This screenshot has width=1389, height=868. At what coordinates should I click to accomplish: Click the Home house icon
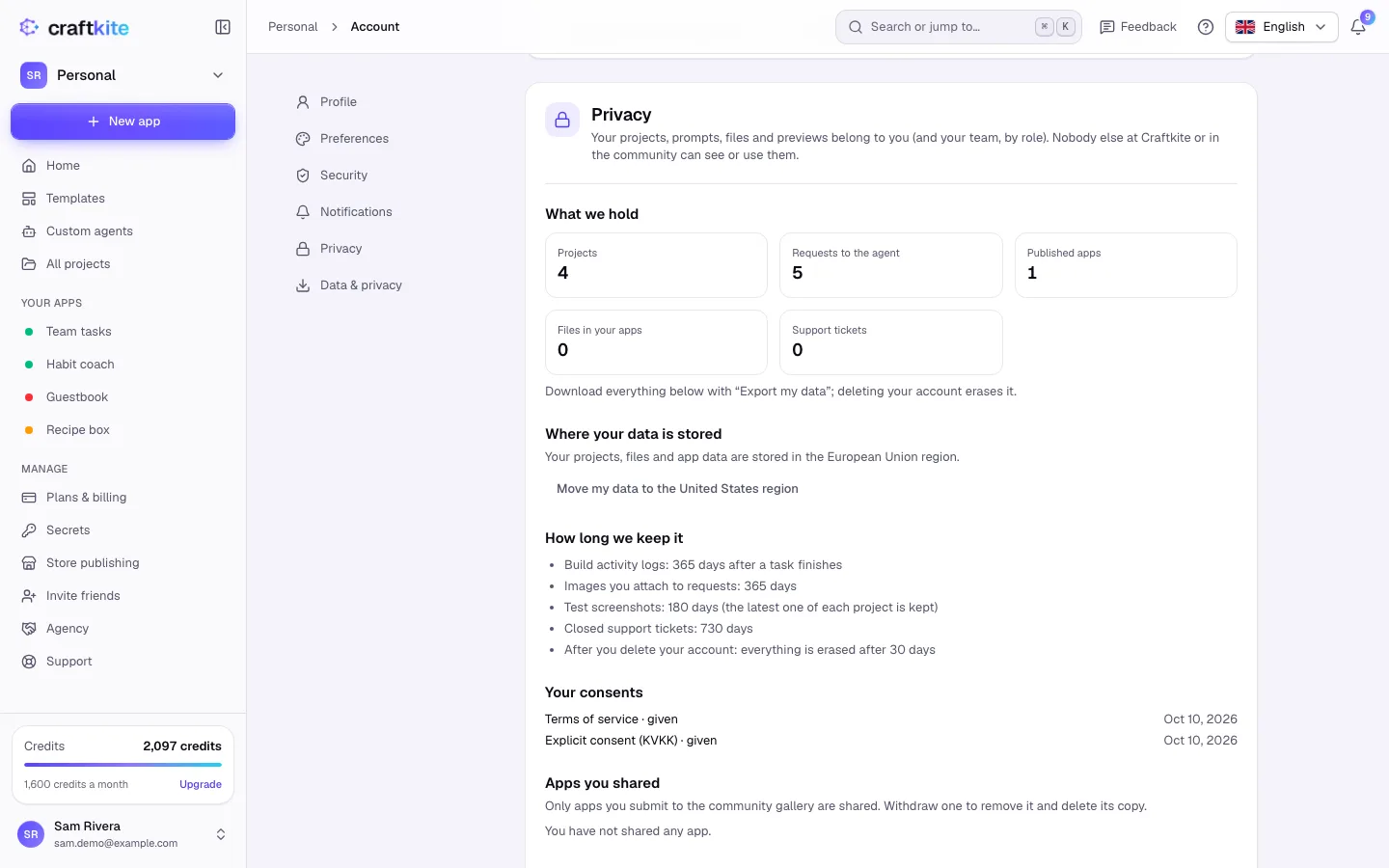click(x=29, y=166)
